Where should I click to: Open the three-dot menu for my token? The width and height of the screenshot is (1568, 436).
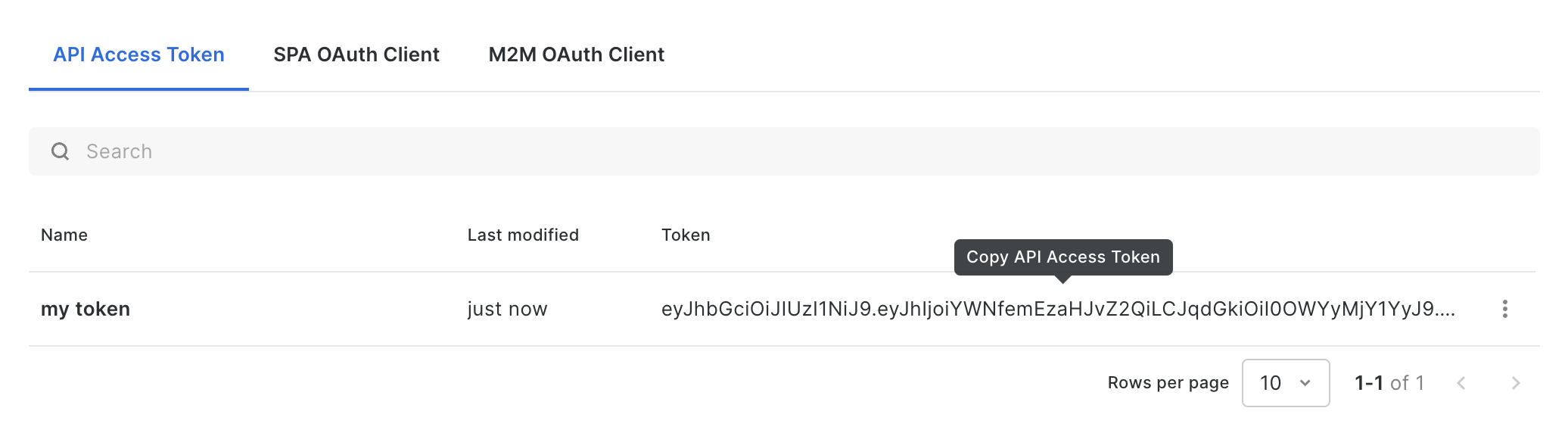1504,309
